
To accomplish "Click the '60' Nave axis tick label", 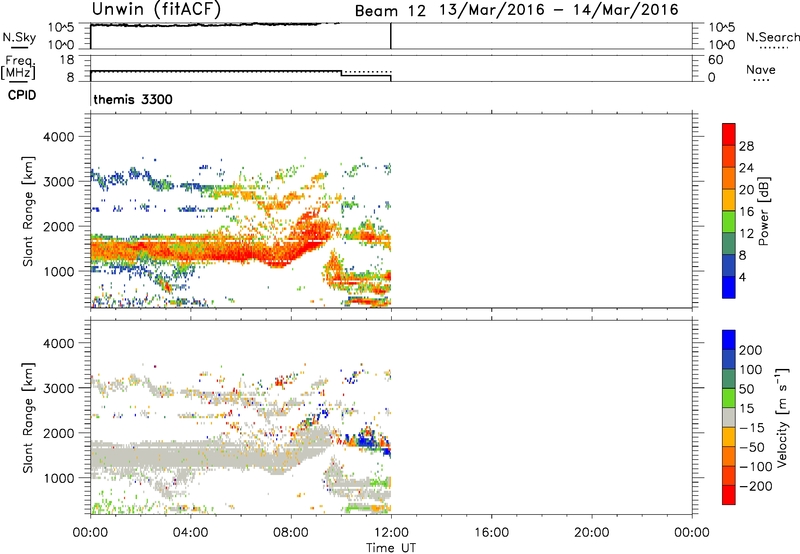I will (715, 60).
